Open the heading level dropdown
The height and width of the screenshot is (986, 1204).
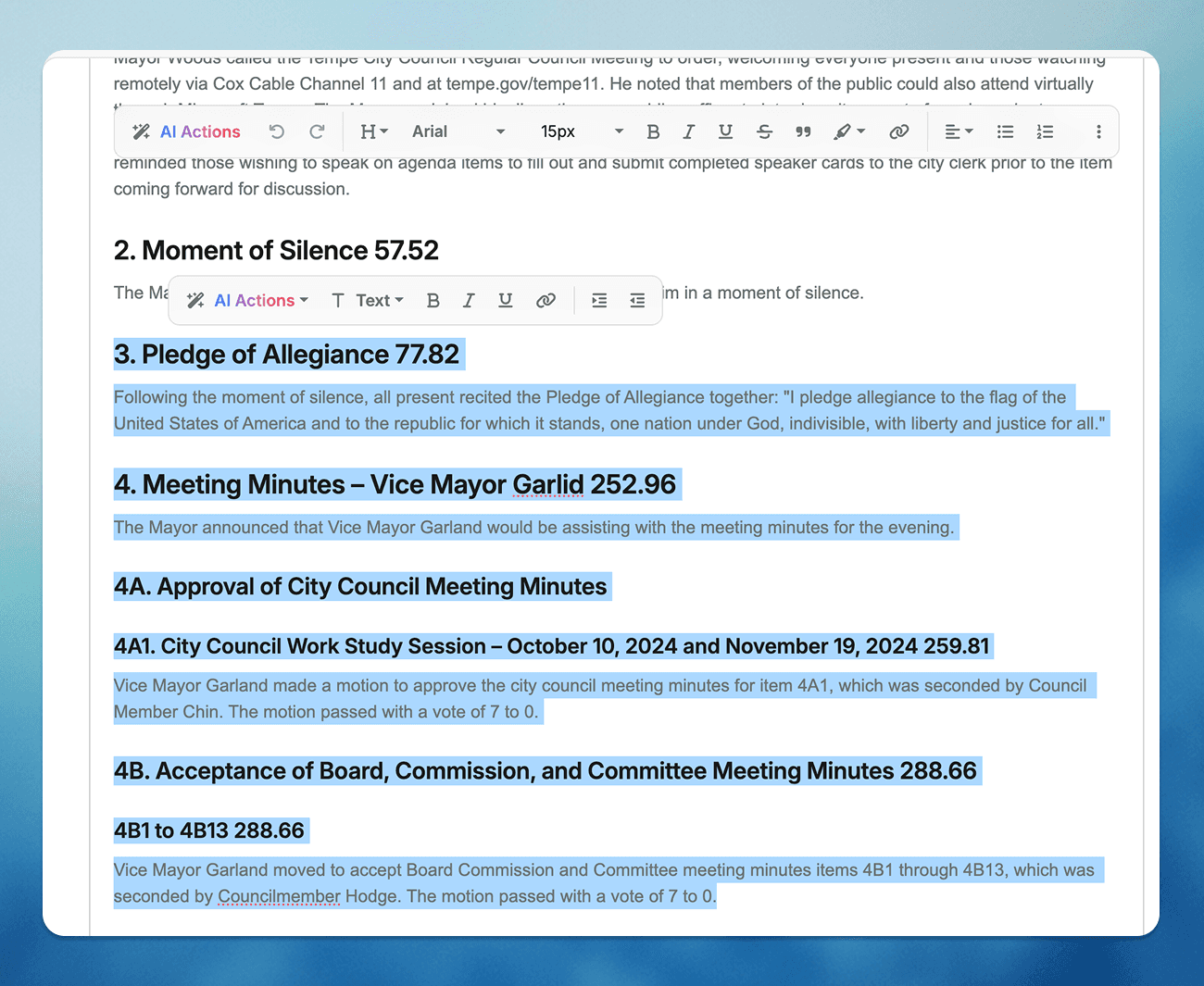[x=374, y=131]
